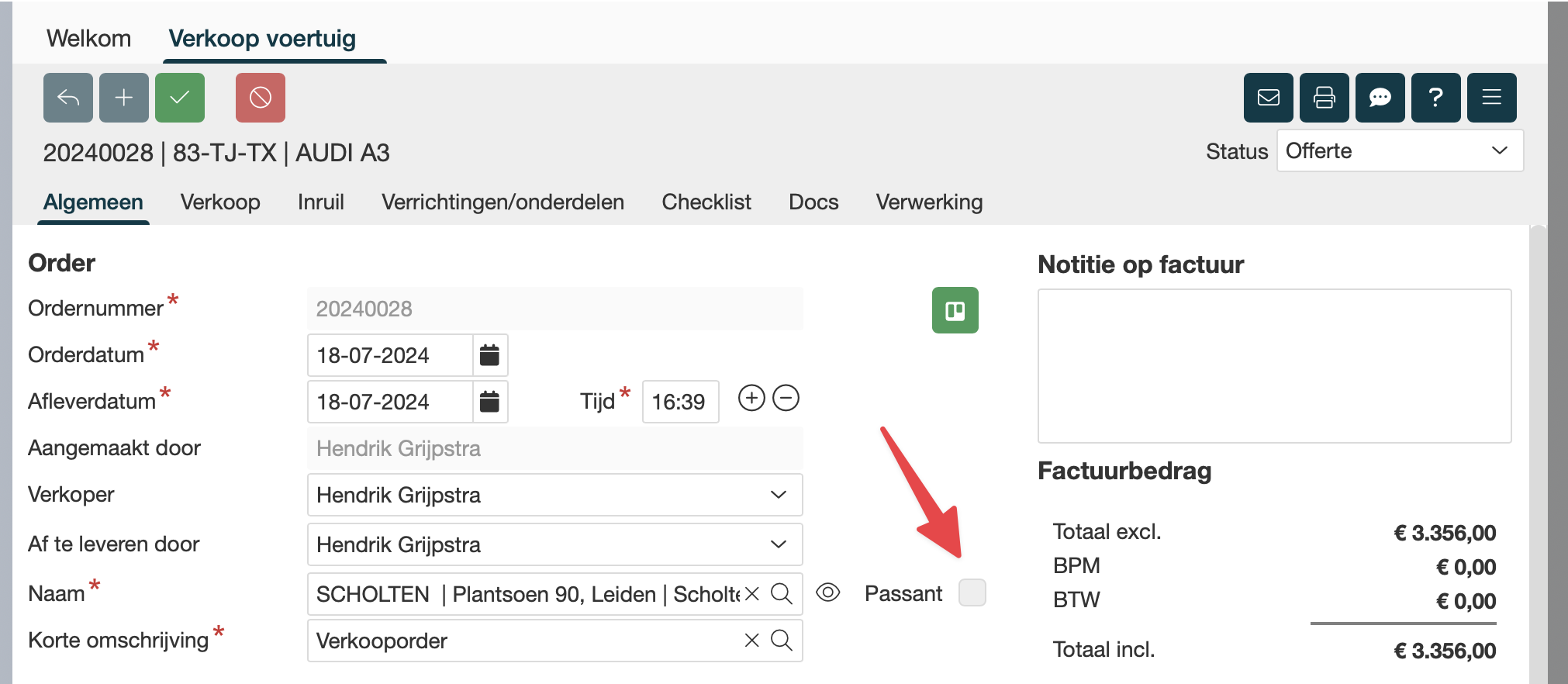Save with the green checkmark button
This screenshot has height=684, width=1568.
point(180,98)
